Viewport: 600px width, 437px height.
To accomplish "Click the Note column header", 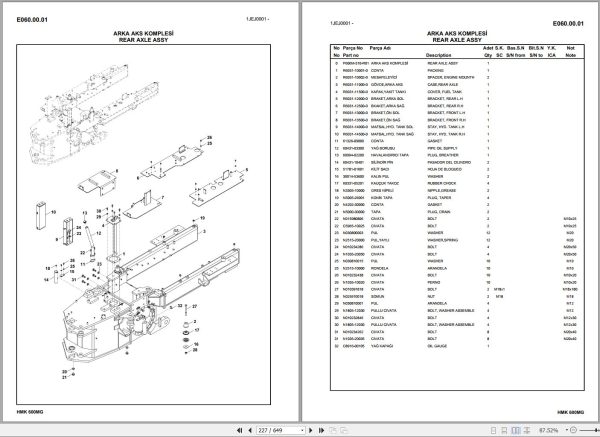I will (571, 55).
